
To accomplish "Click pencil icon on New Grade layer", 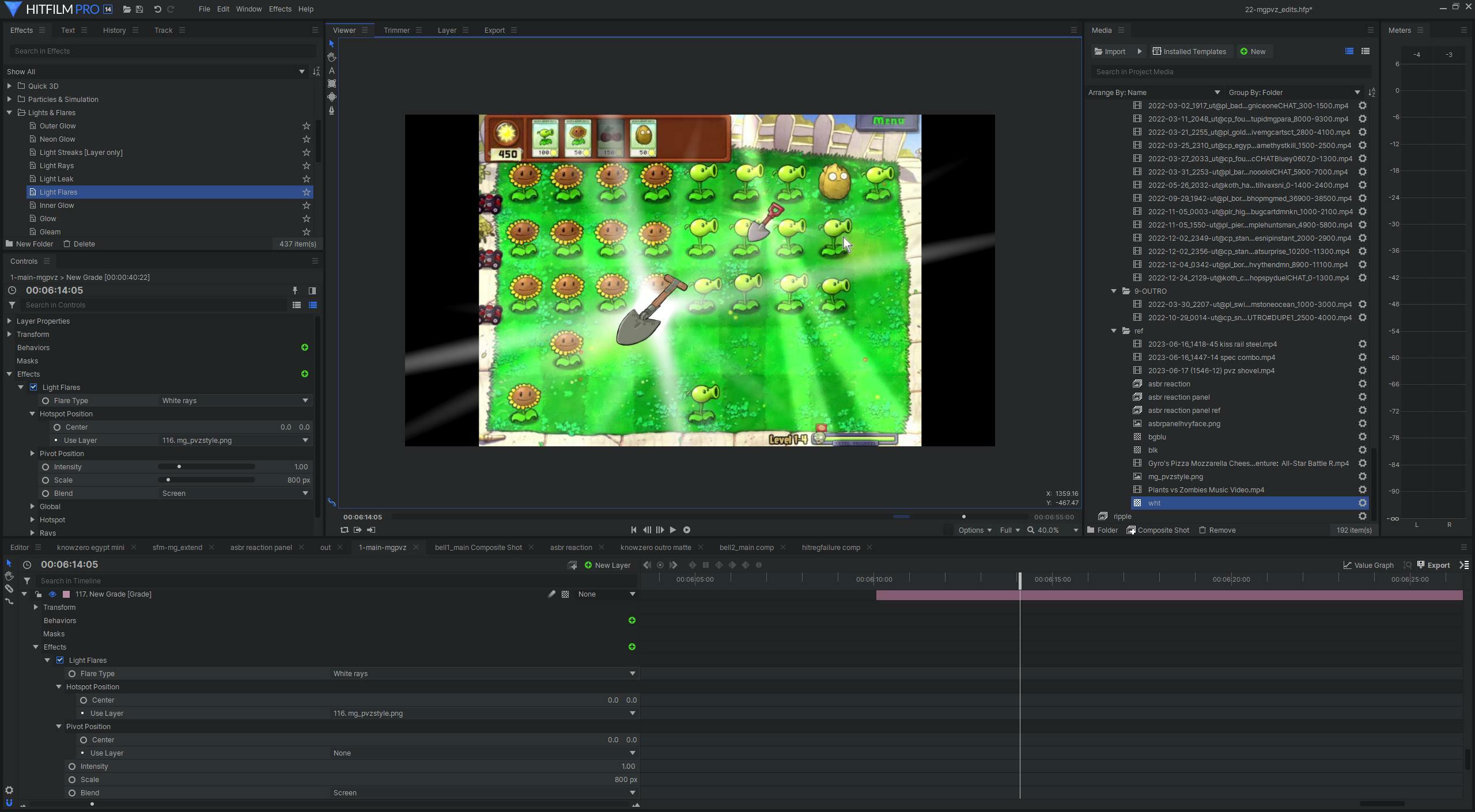I will click(x=551, y=594).
